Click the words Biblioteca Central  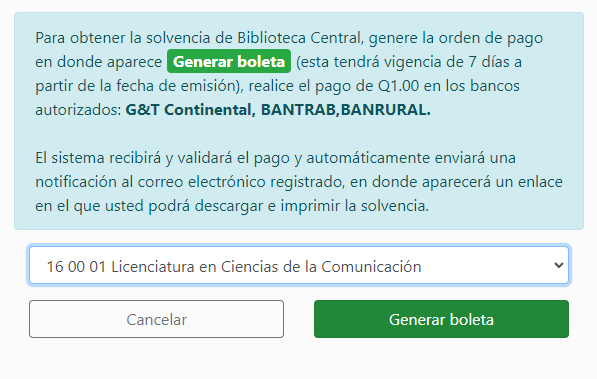(299, 38)
